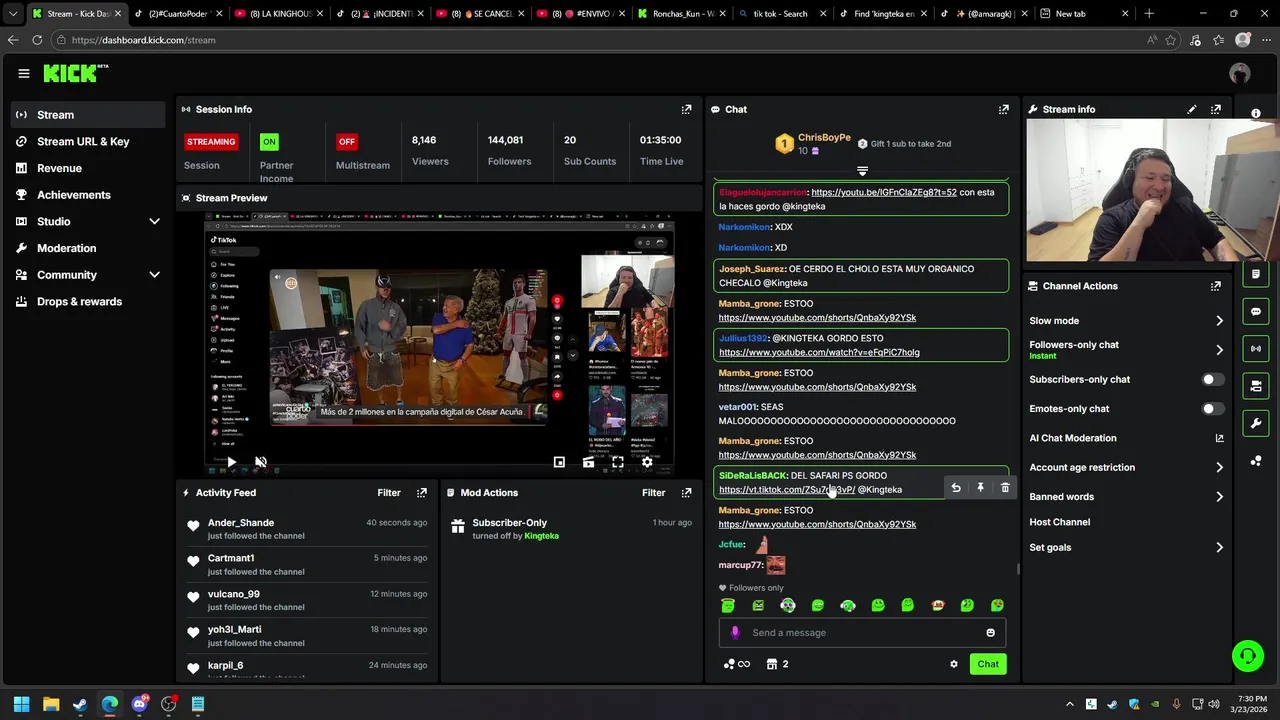Toggle Subscribers-only chat switch
The height and width of the screenshot is (720, 1280).
[x=1211, y=380]
